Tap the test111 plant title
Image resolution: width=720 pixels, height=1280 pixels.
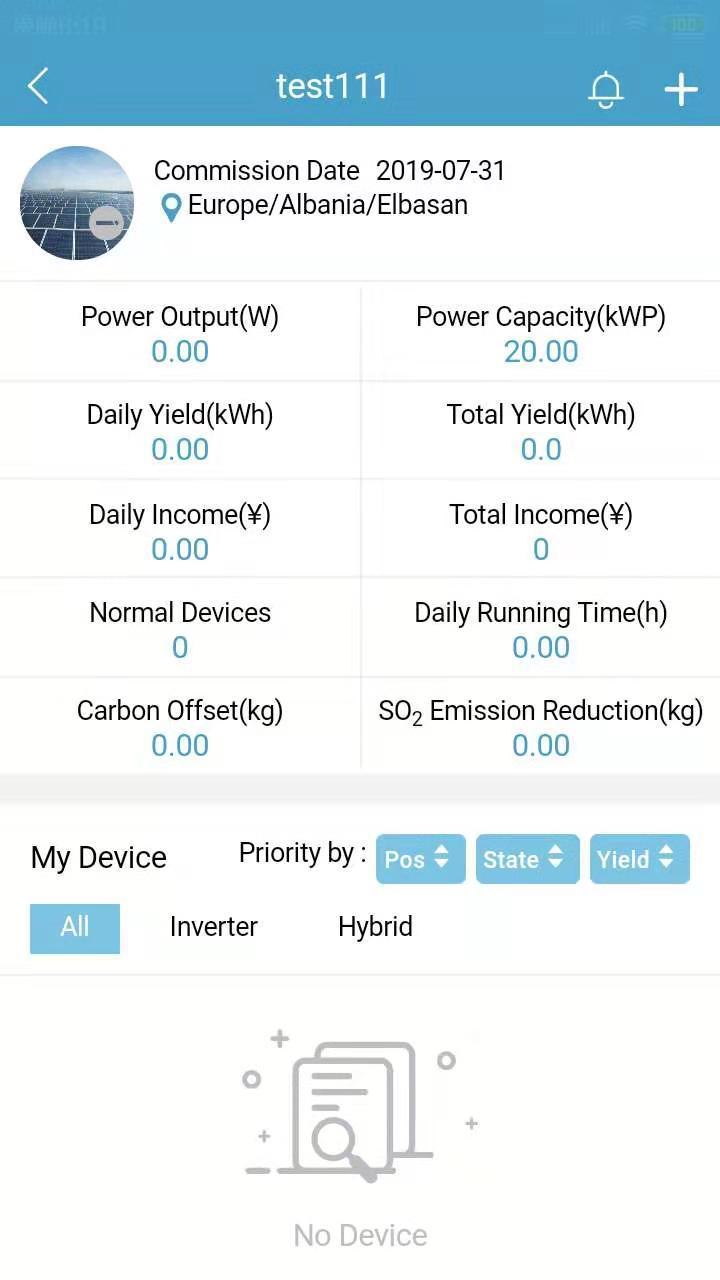pos(332,87)
